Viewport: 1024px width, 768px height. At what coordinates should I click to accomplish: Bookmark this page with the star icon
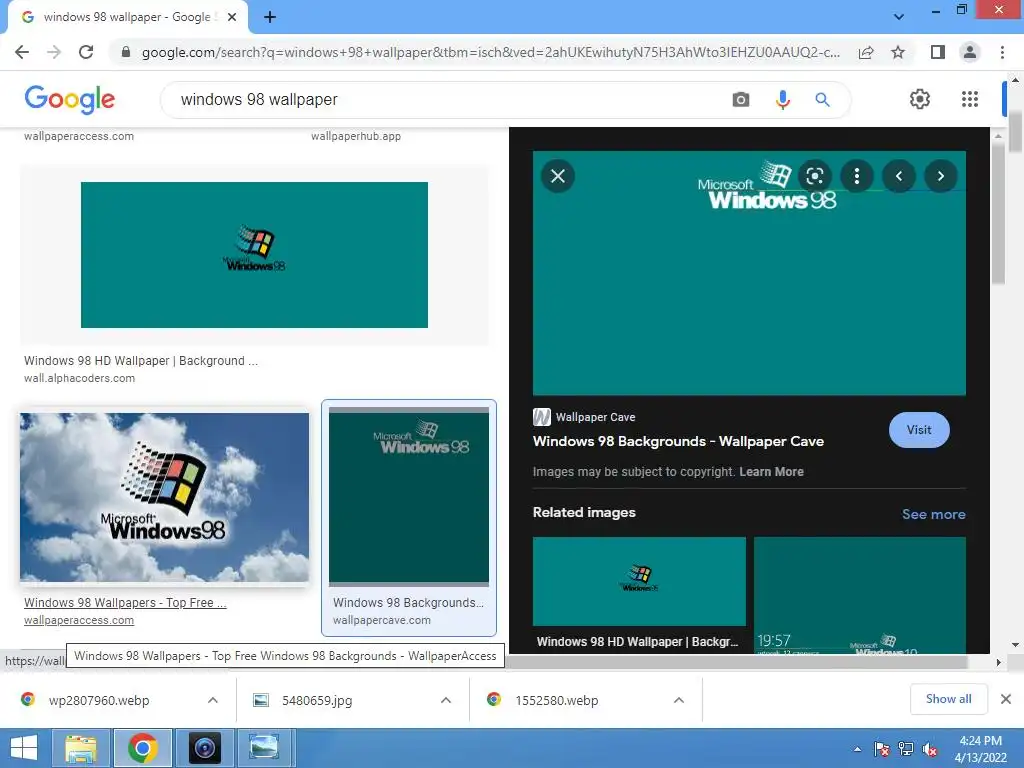pos(898,52)
